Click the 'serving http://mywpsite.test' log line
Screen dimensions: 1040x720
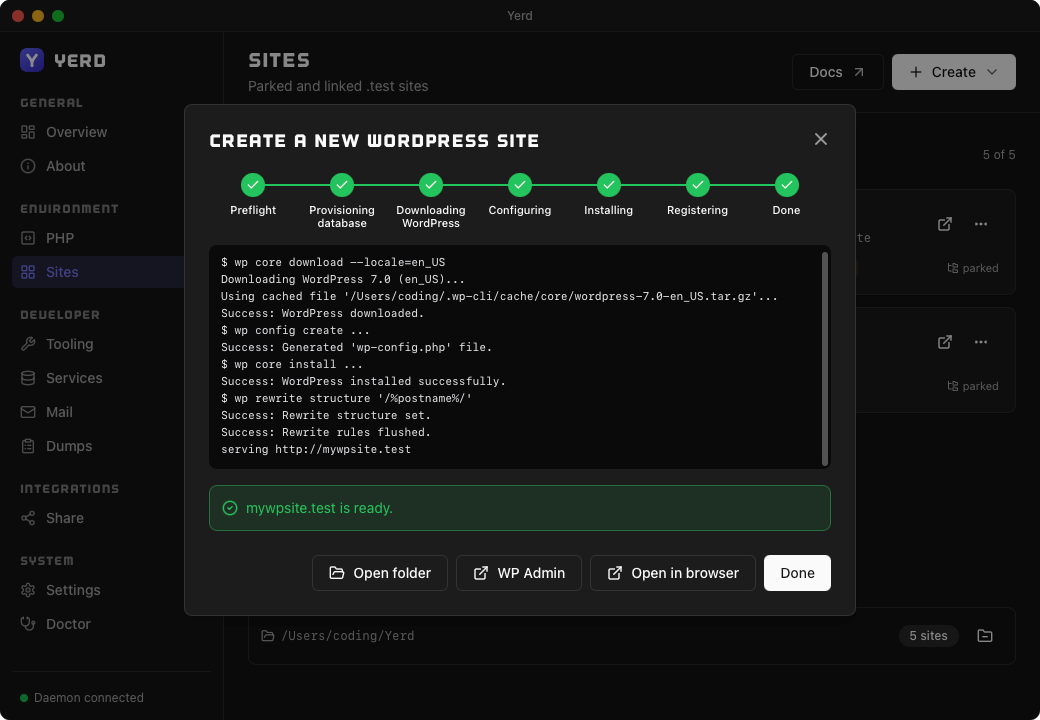(316, 449)
